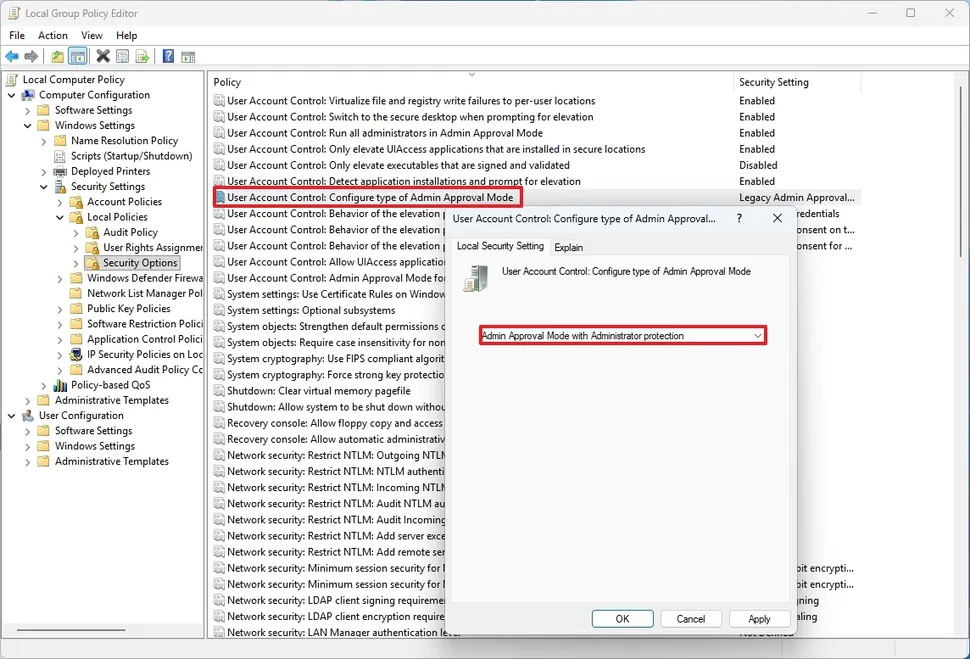Switch to the Explain tab
This screenshot has height=659, width=970.
569,246
